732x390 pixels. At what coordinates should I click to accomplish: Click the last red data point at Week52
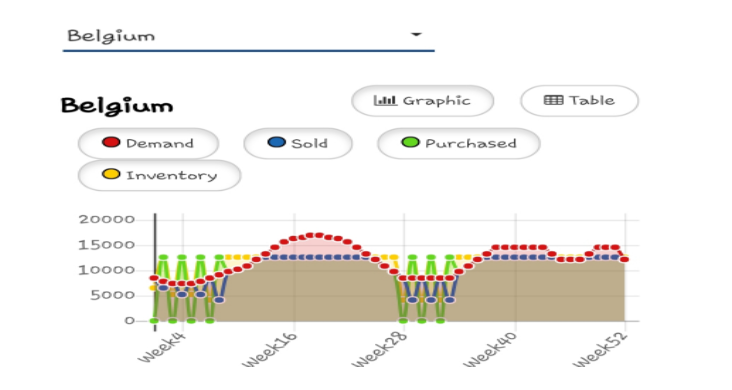(624, 259)
